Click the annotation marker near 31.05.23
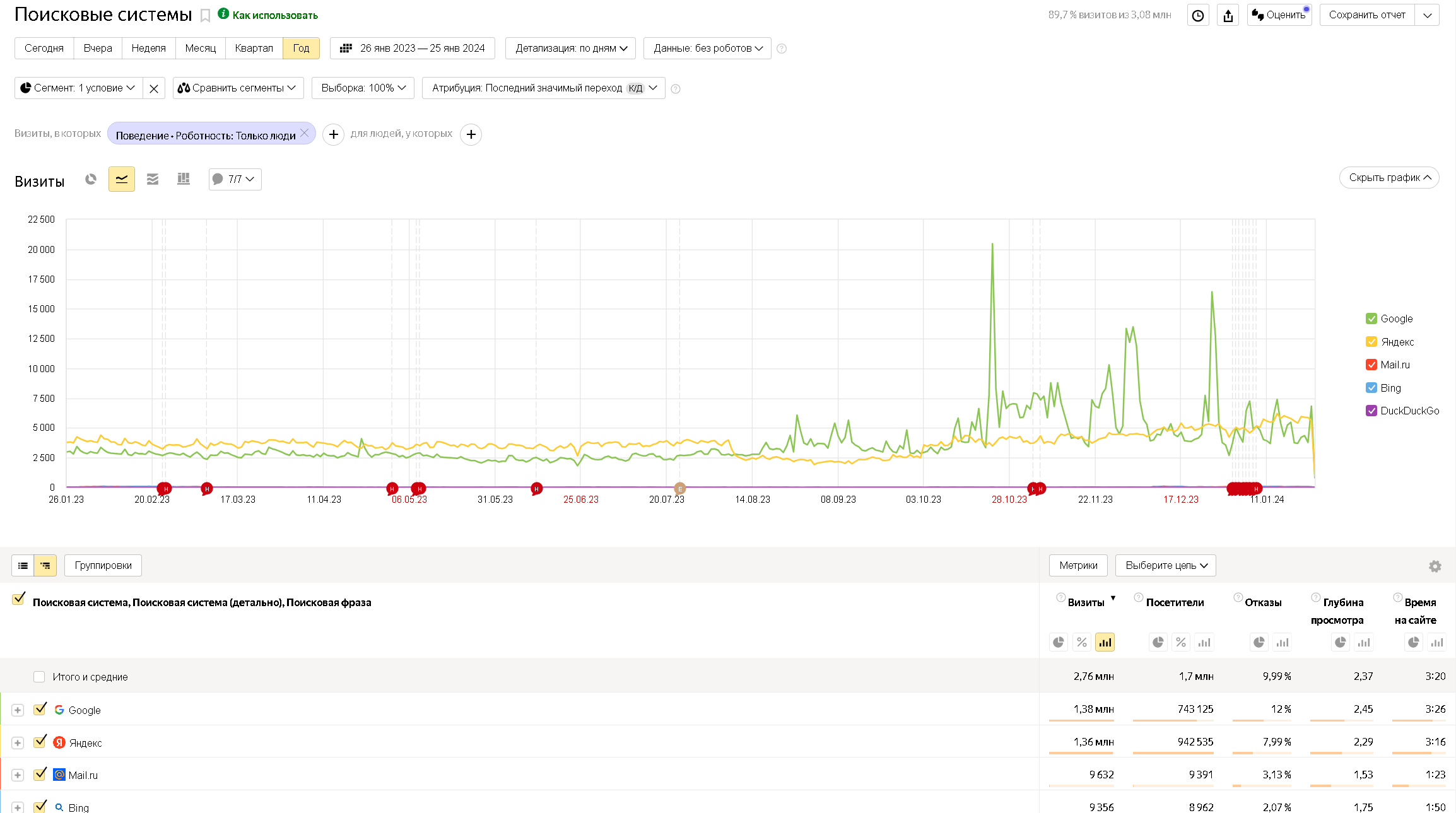 (536, 489)
